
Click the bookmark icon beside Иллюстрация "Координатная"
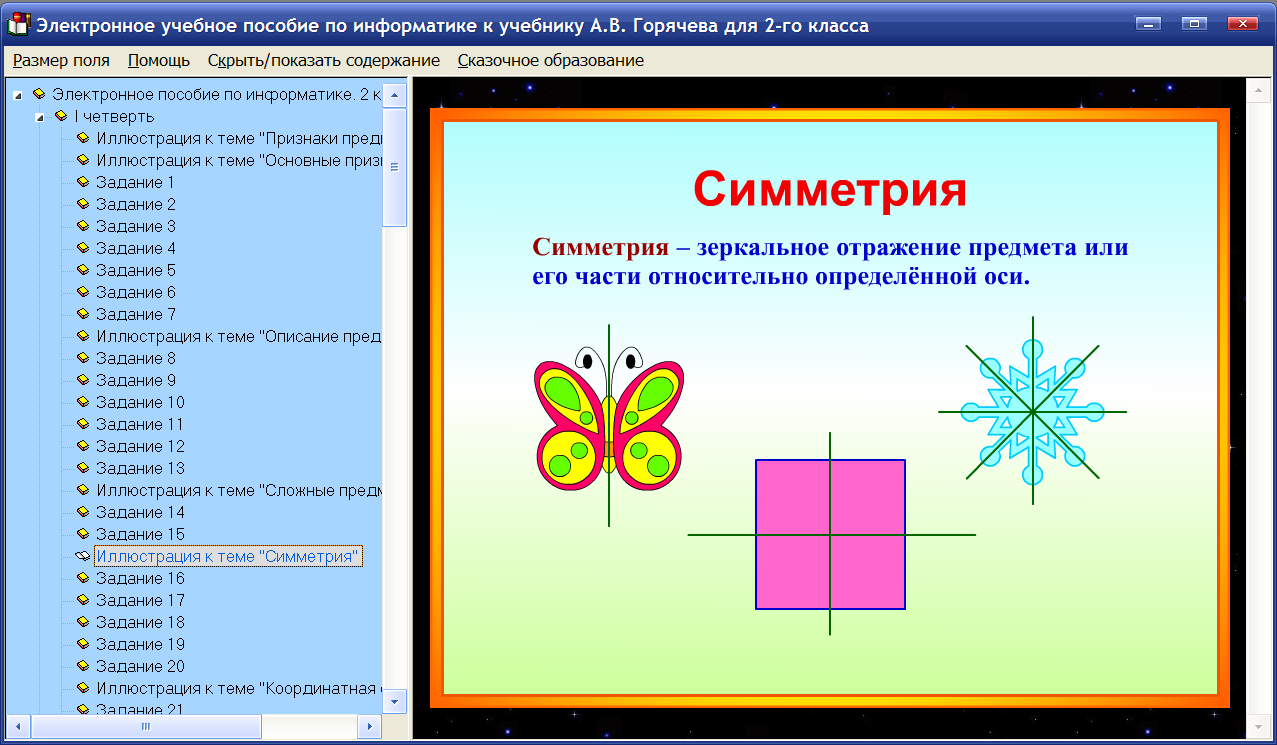click(81, 688)
